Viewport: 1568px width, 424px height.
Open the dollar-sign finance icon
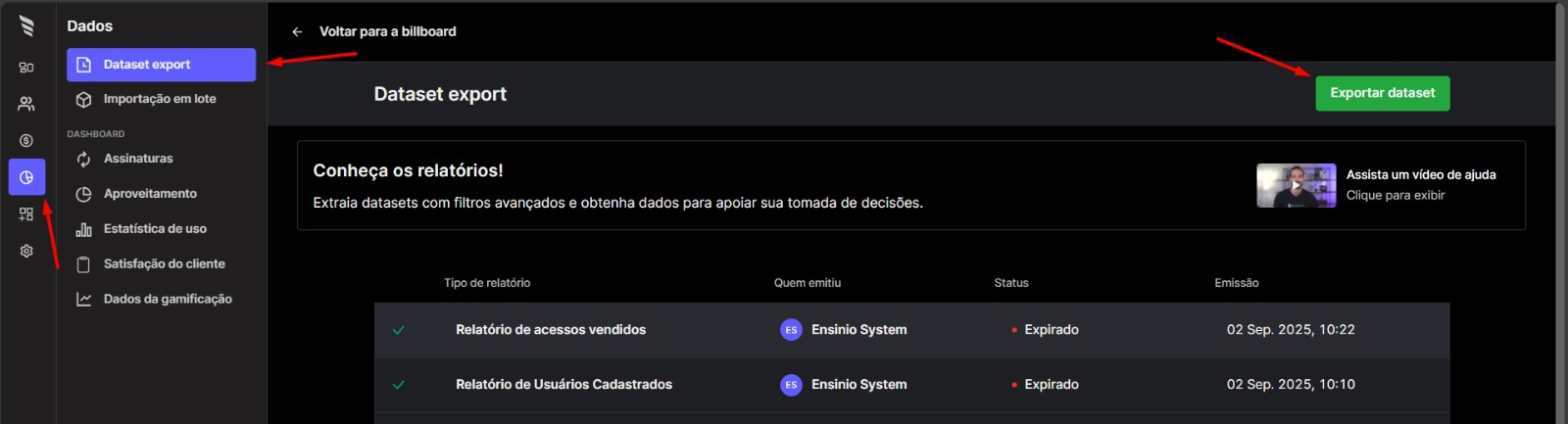point(26,141)
